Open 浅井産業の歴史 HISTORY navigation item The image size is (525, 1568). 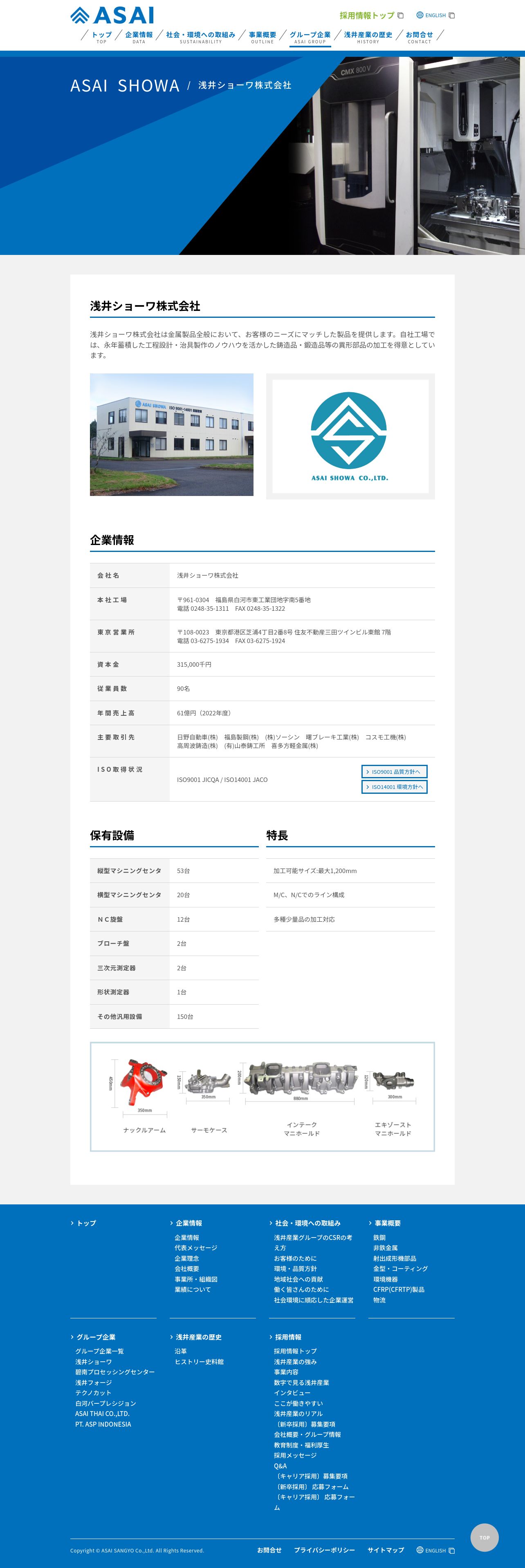(368, 37)
